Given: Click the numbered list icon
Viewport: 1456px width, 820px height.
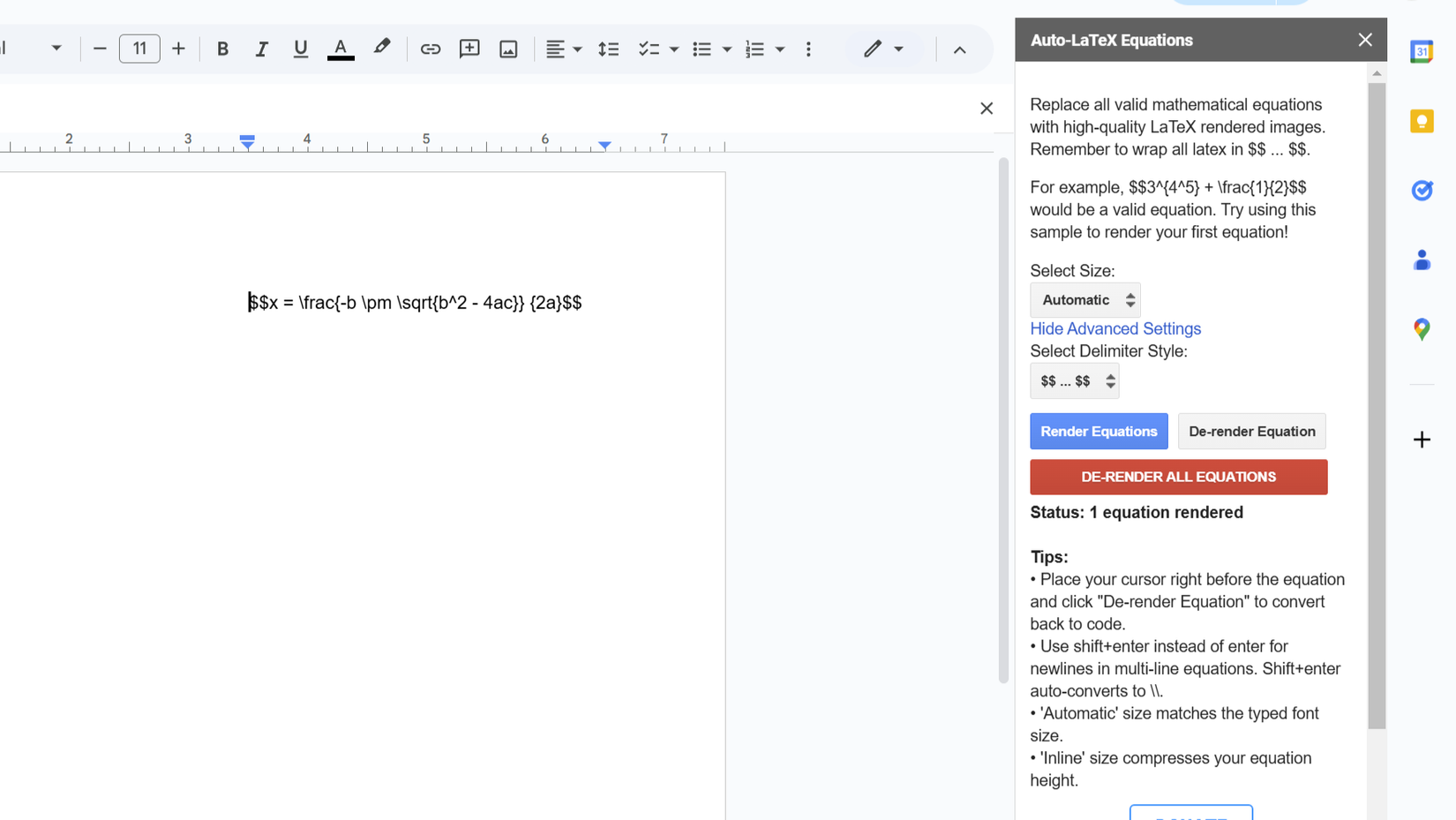Looking at the screenshot, I should tap(754, 49).
